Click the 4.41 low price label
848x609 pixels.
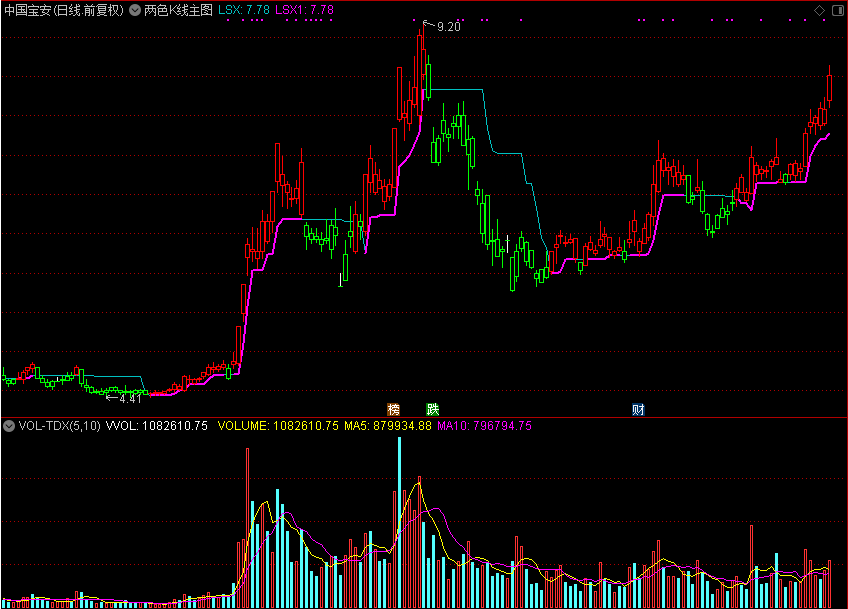point(130,399)
